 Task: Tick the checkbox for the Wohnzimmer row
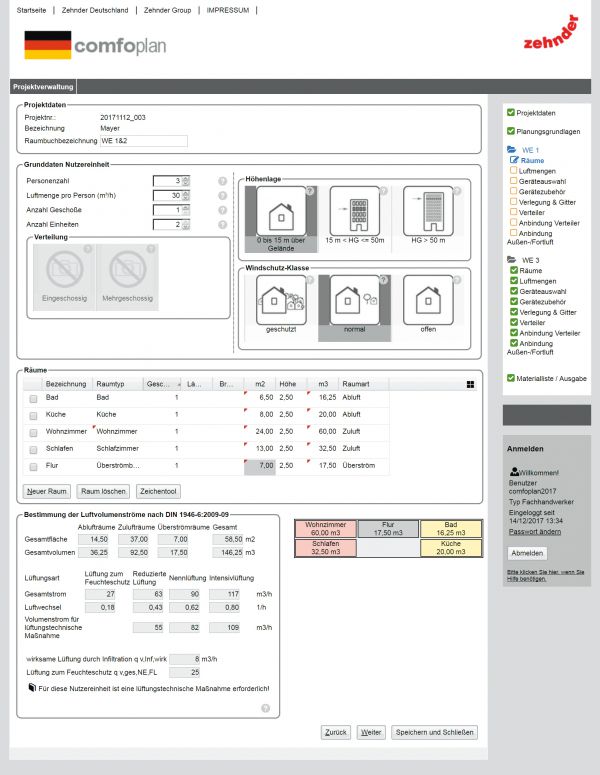(x=34, y=432)
